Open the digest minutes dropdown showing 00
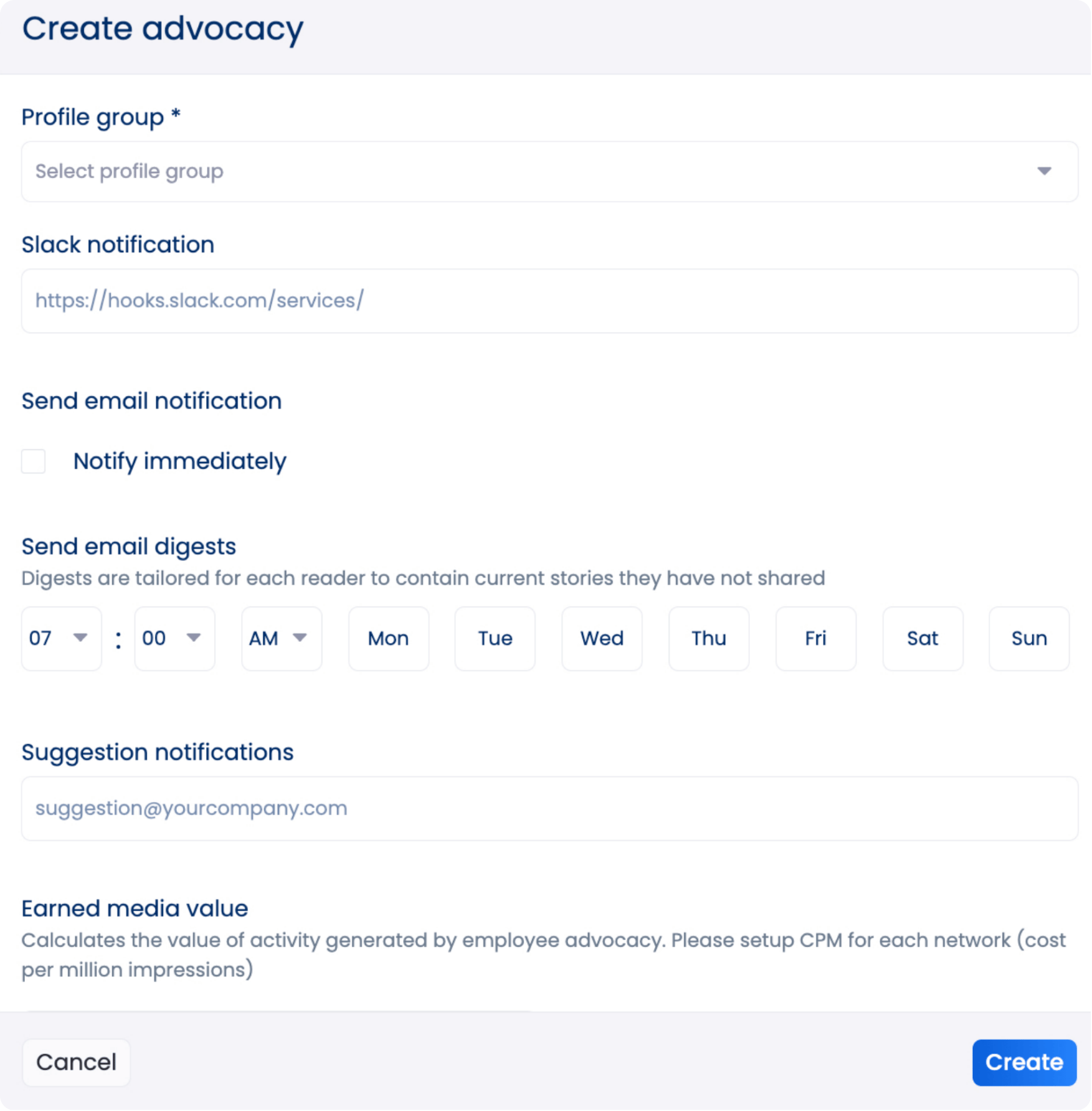 (x=174, y=638)
